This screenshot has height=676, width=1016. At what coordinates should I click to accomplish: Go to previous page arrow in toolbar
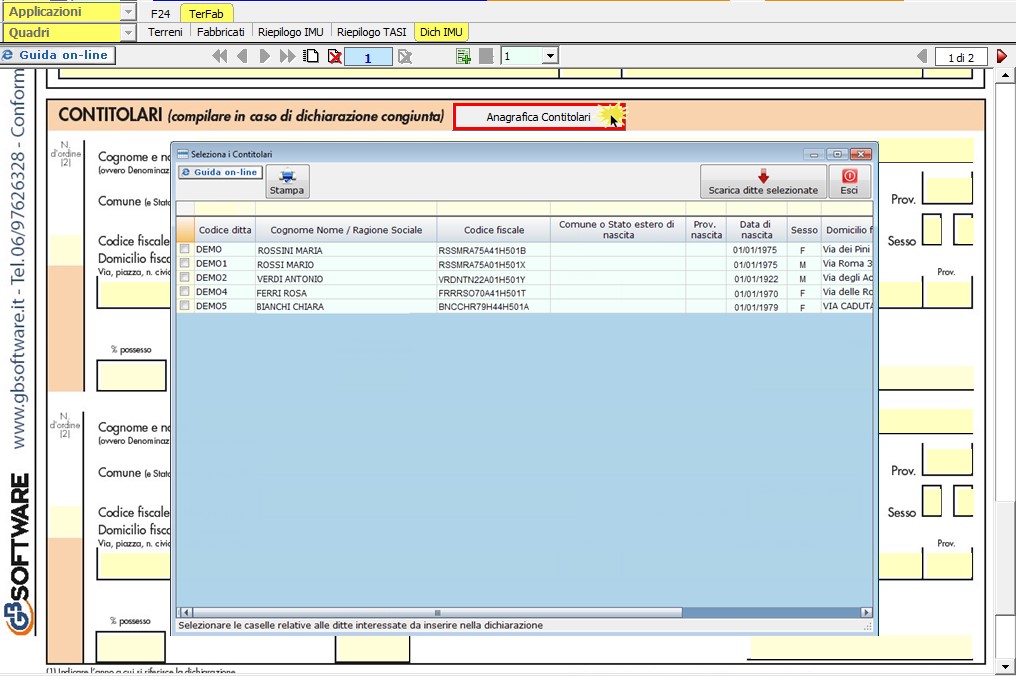242,56
